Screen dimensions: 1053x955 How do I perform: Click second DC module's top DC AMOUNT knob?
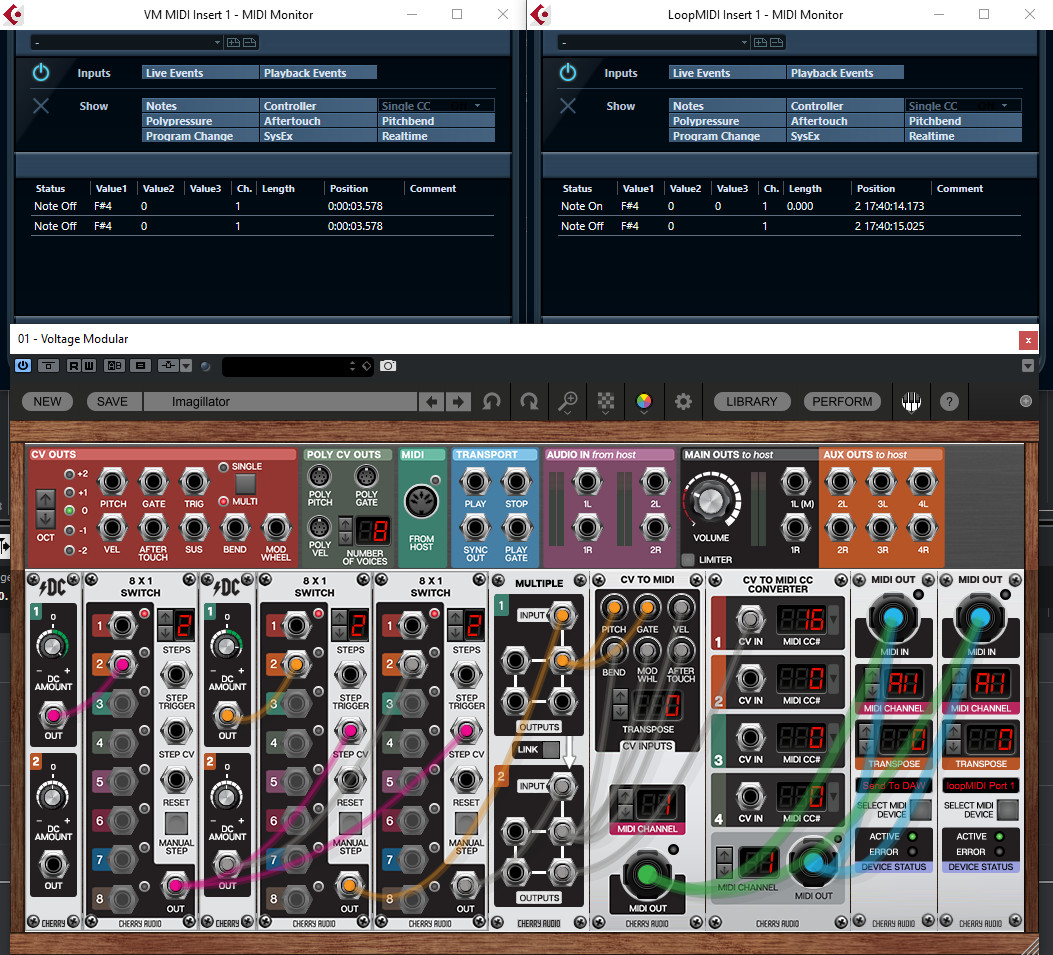click(227, 645)
